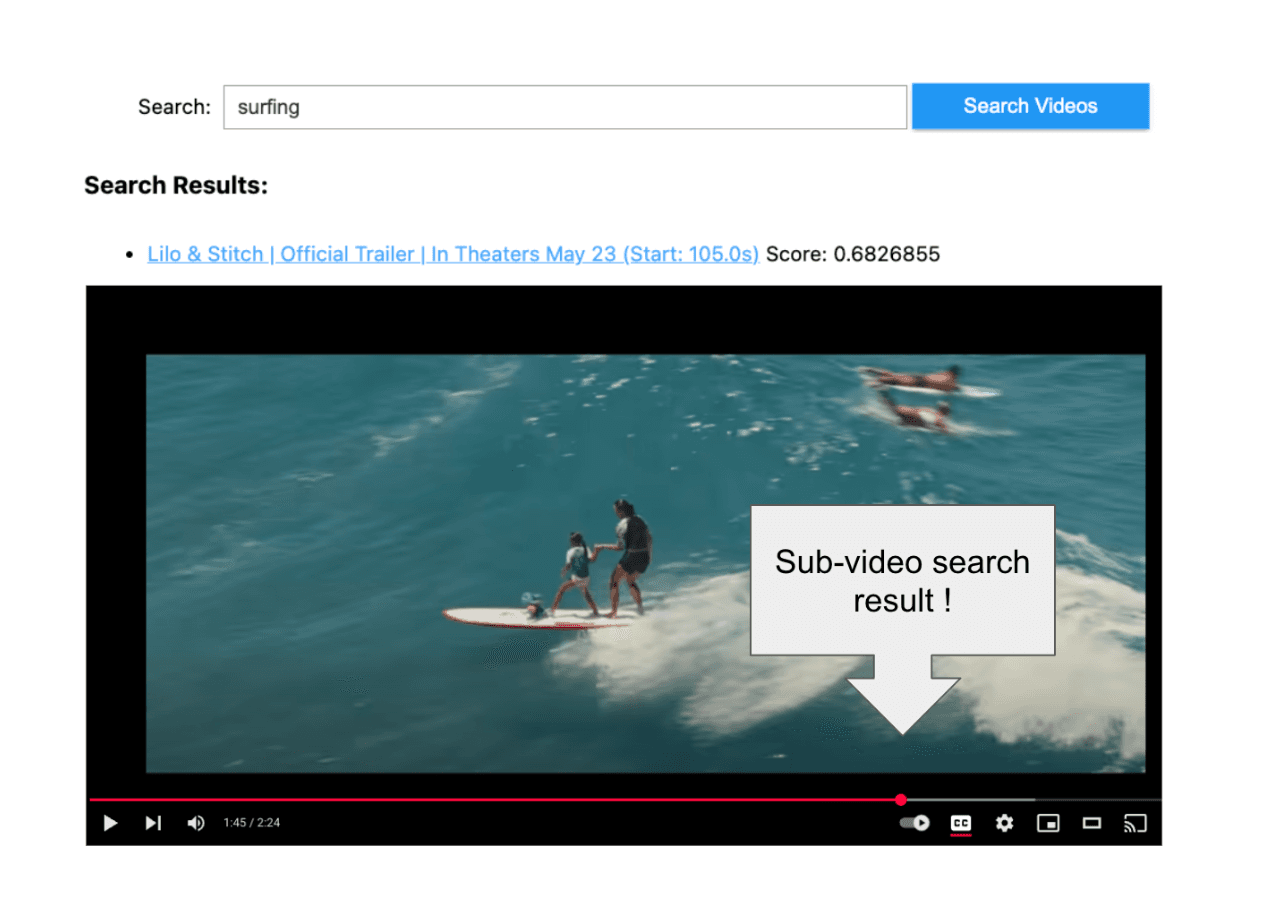Play the video

(110, 822)
